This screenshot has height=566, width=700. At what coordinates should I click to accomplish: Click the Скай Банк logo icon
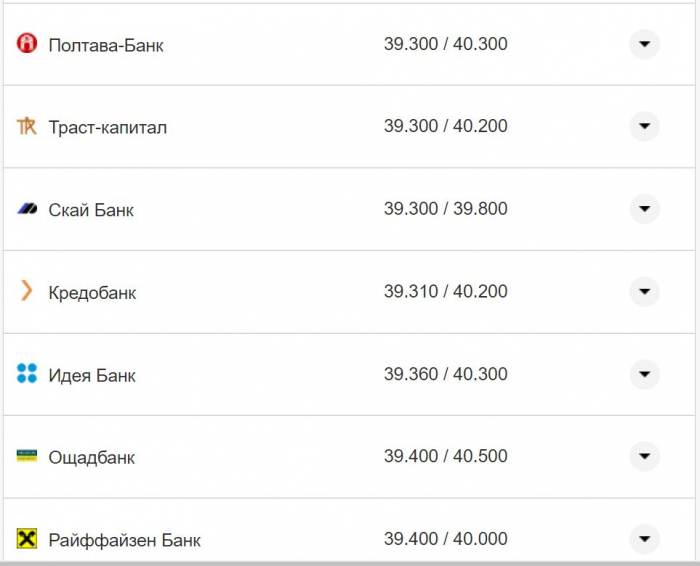[27, 209]
